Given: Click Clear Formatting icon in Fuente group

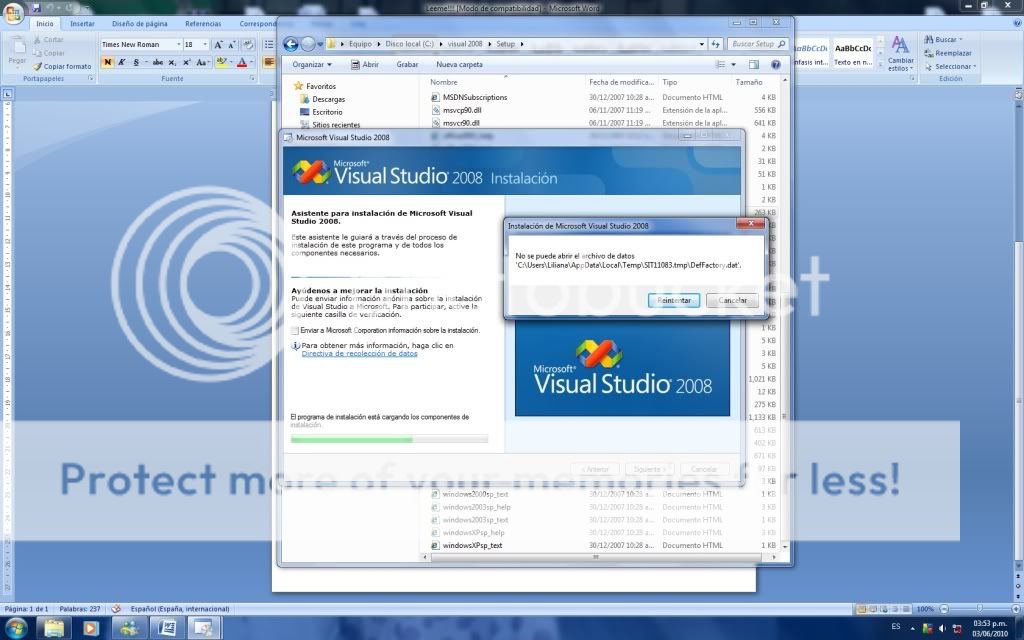Looking at the screenshot, I should [248, 44].
